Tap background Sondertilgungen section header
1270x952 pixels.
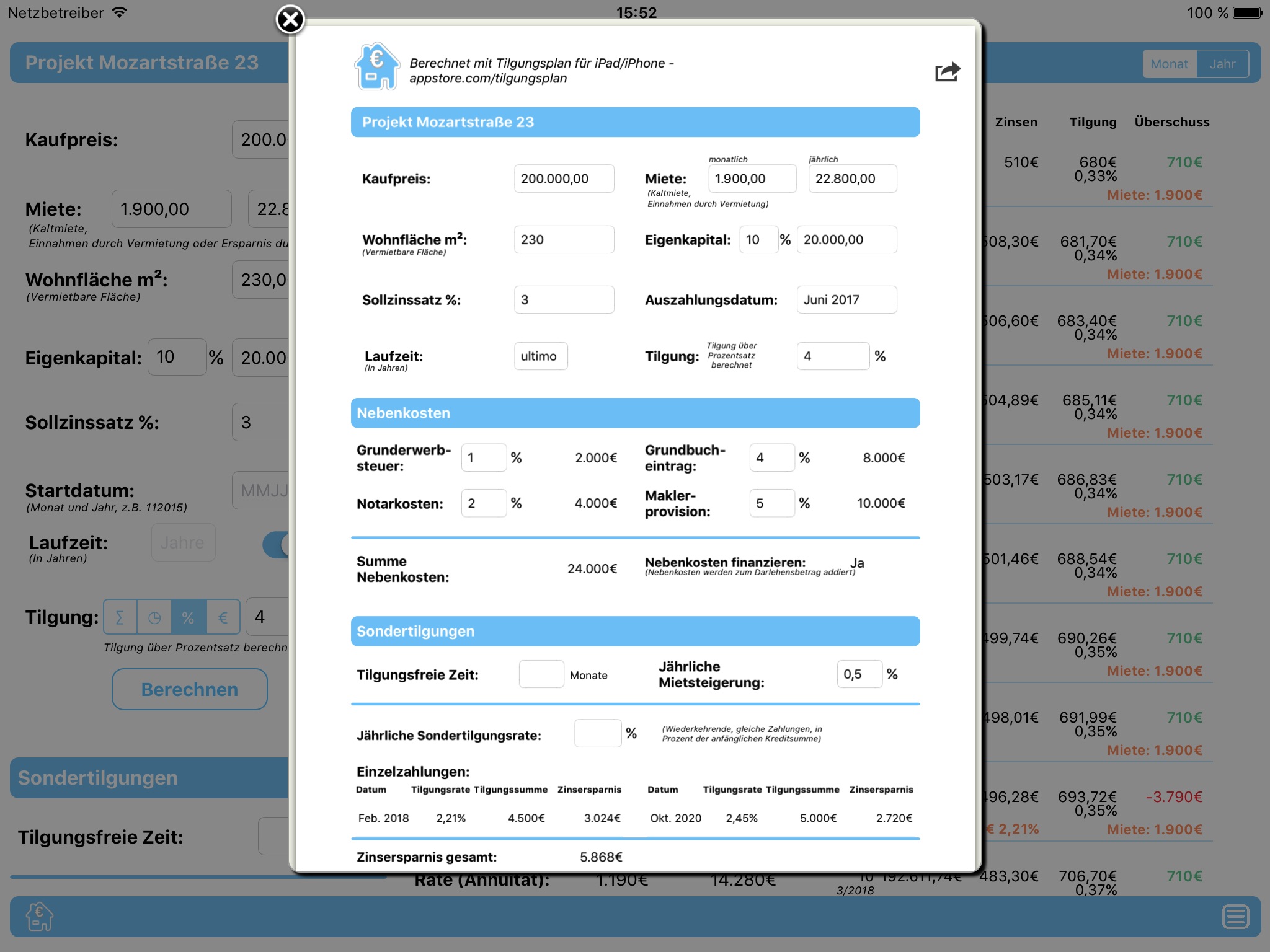(x=149, y=777)
